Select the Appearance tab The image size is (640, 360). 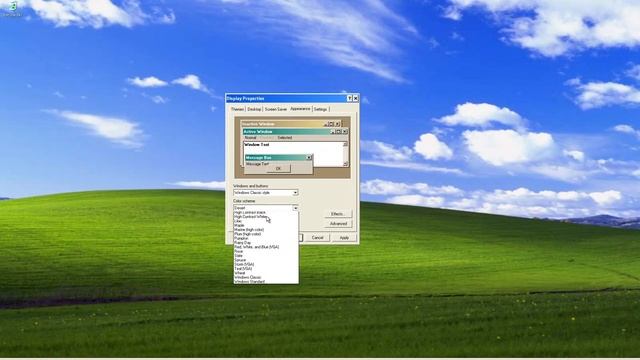click(x=300, y=109)
